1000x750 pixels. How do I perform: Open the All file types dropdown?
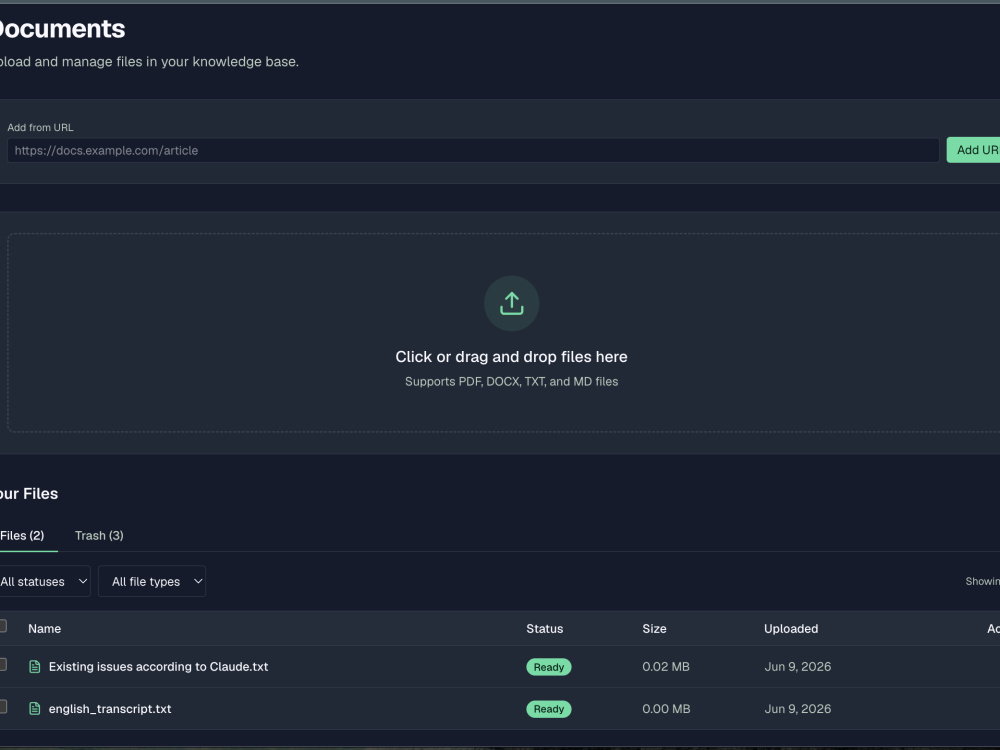(x=152, y=581)
